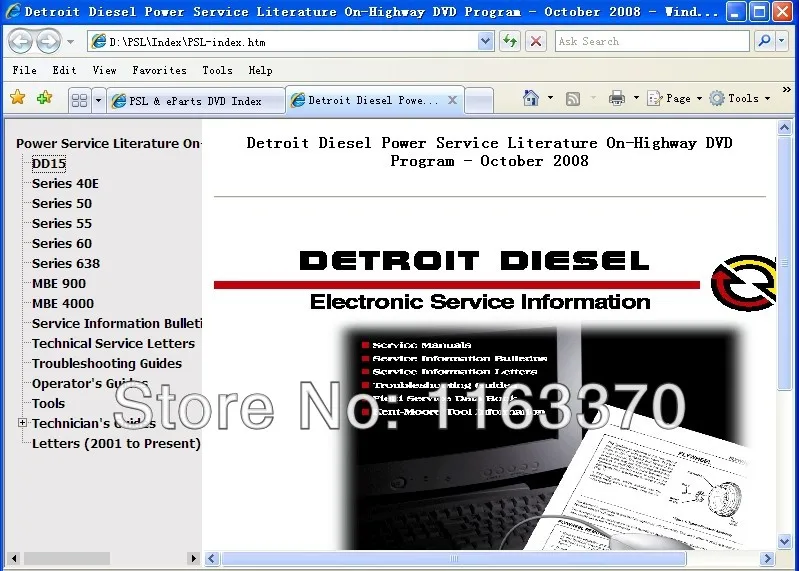The width and height of the screenshot is (799, 571).
Task: Click the Favorites Center star icon
Action: (18, 97)
